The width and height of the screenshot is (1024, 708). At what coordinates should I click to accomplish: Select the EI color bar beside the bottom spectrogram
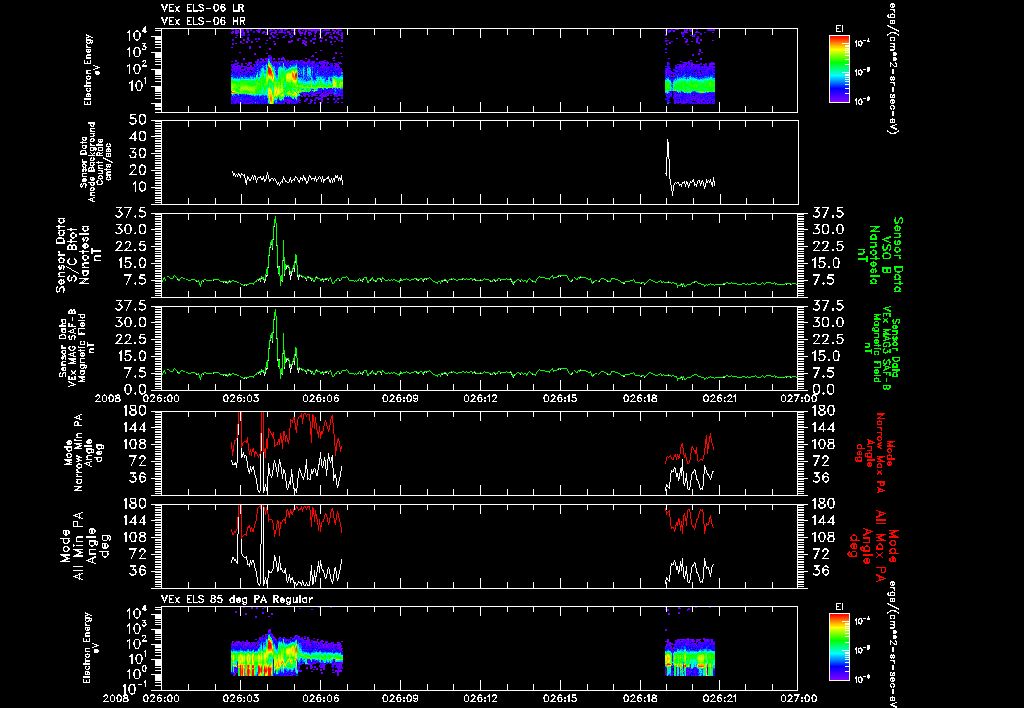(x=839, y=647)
